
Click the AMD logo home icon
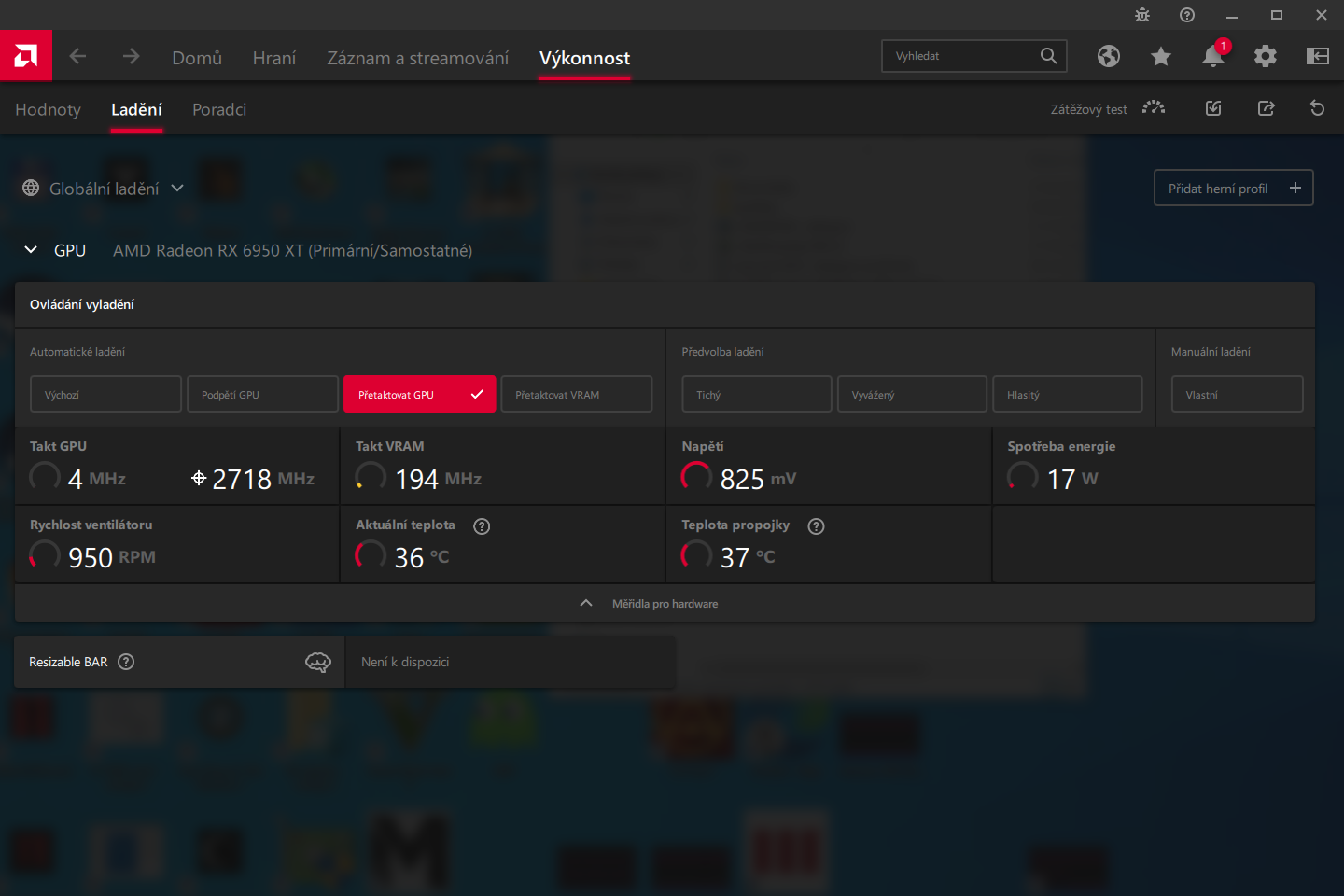pyautogui.click(x=26, y=56)
